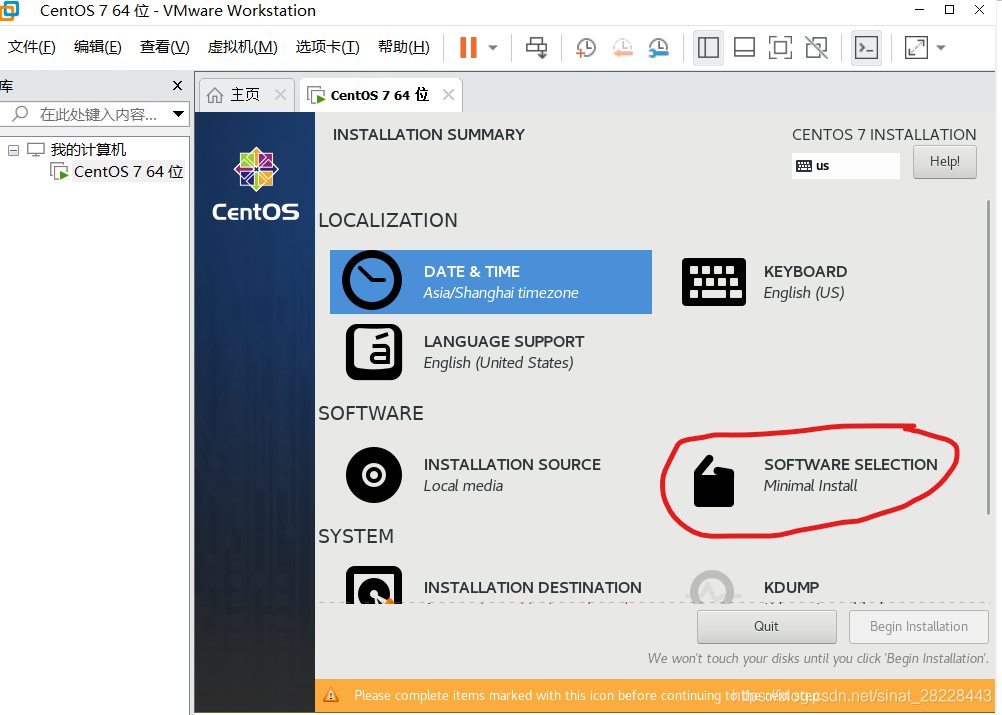Minimize the VMware Workstation window
1002x715 pixels.
(x=920, y=10)
